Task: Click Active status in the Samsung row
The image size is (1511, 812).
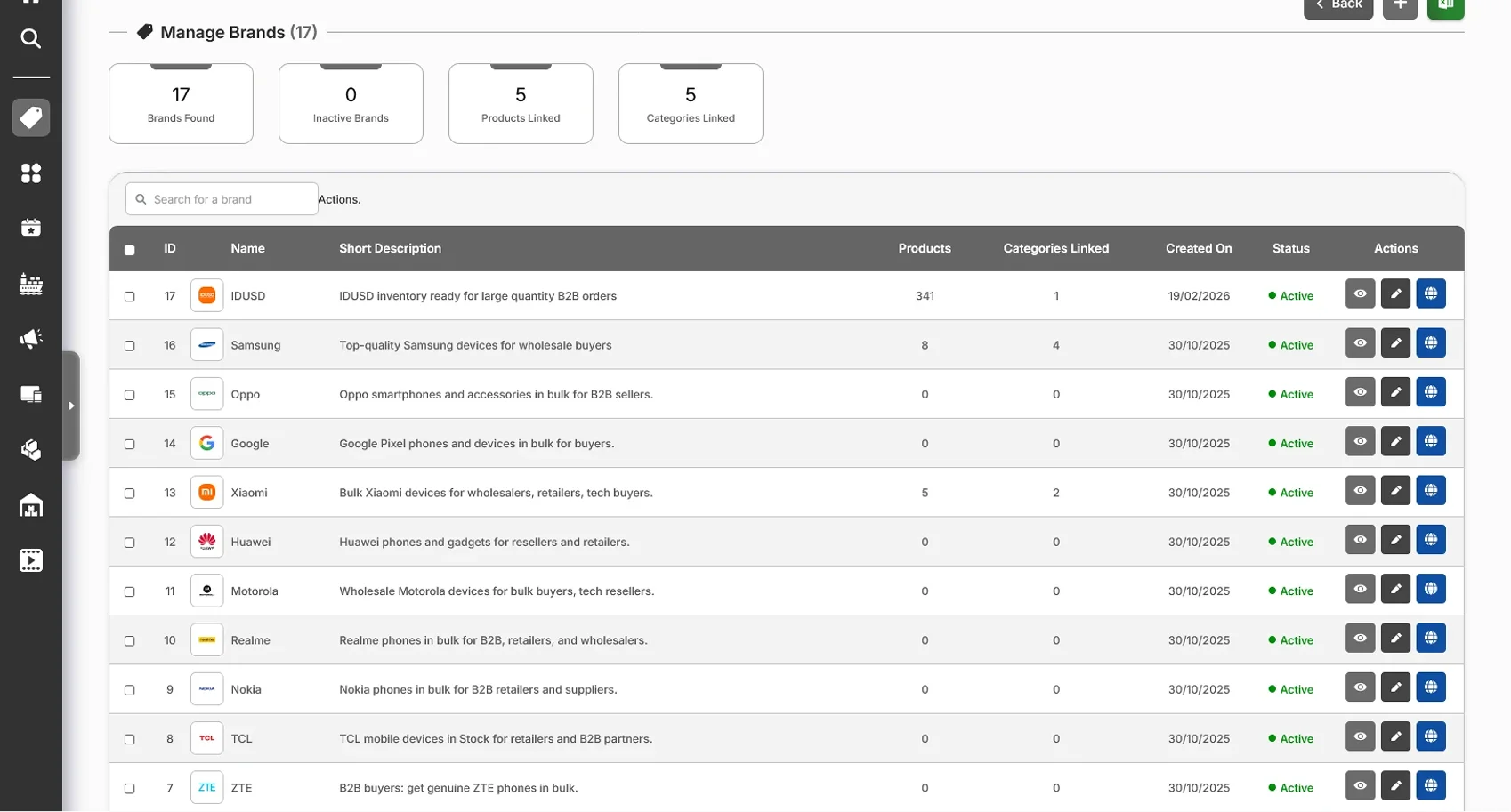Action: [1290, 345]
